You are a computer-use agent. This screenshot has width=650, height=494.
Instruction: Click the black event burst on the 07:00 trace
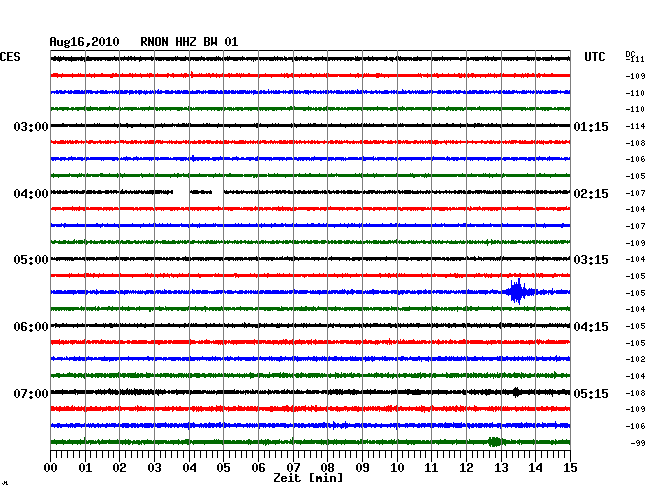[x=516, y=392]
